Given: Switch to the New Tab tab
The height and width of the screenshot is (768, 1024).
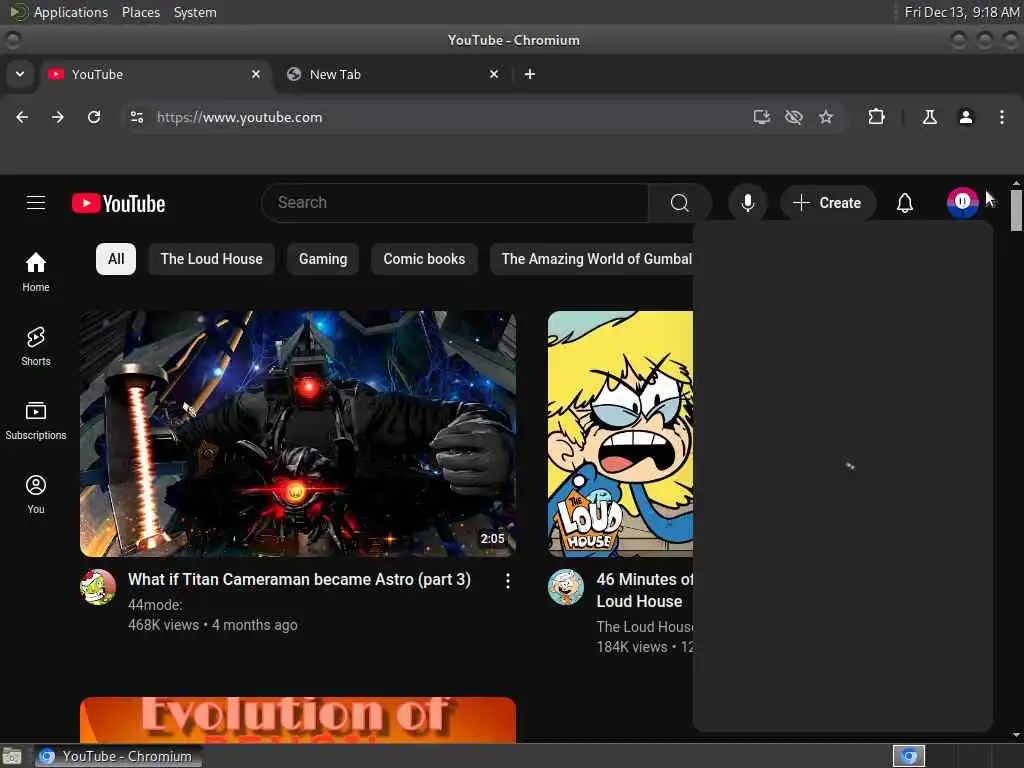Looking at the screenshot, I should [x=392, y=74].
